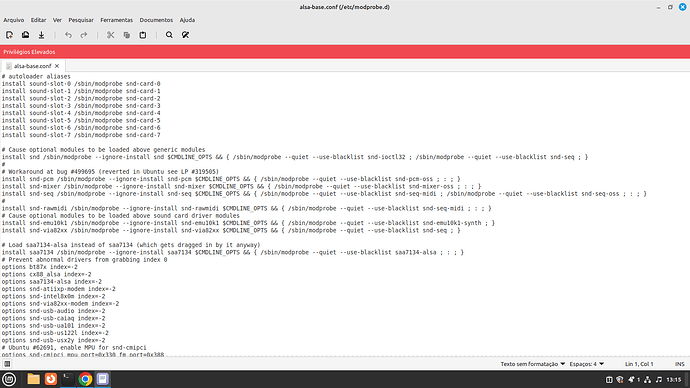The width and height of the screenshot is (690, 388).
Task: Open a file using the toolbar icon
Action: click(26, 35)
